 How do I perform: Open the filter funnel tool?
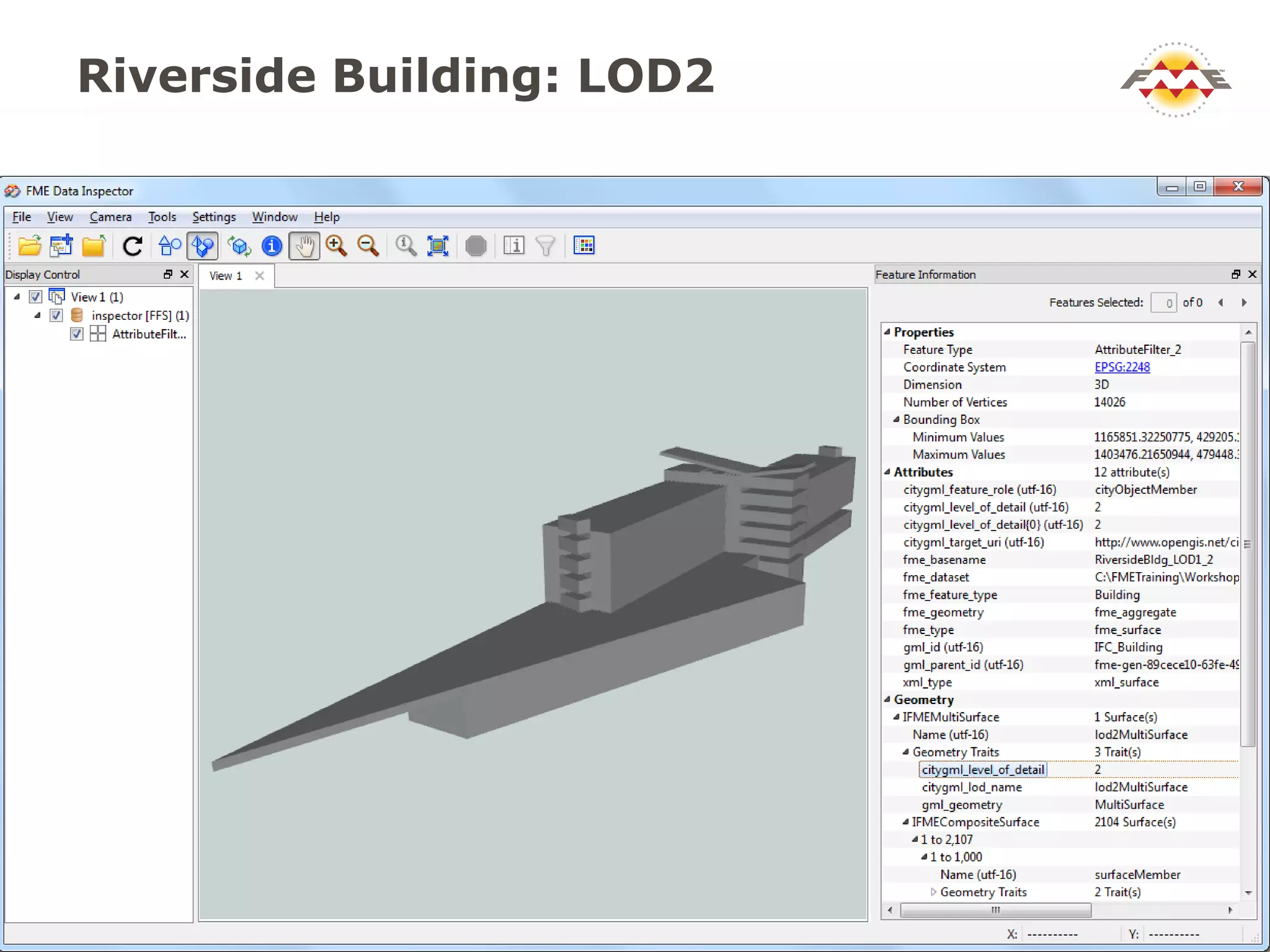pos(546,246)
